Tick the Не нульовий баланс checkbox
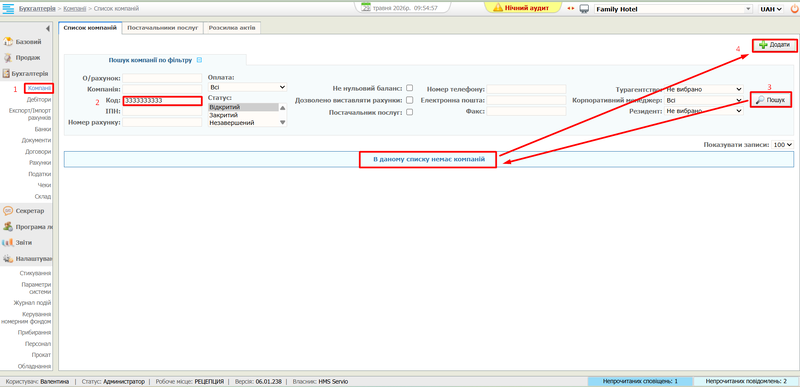800x387 pixels. [409, 88]
